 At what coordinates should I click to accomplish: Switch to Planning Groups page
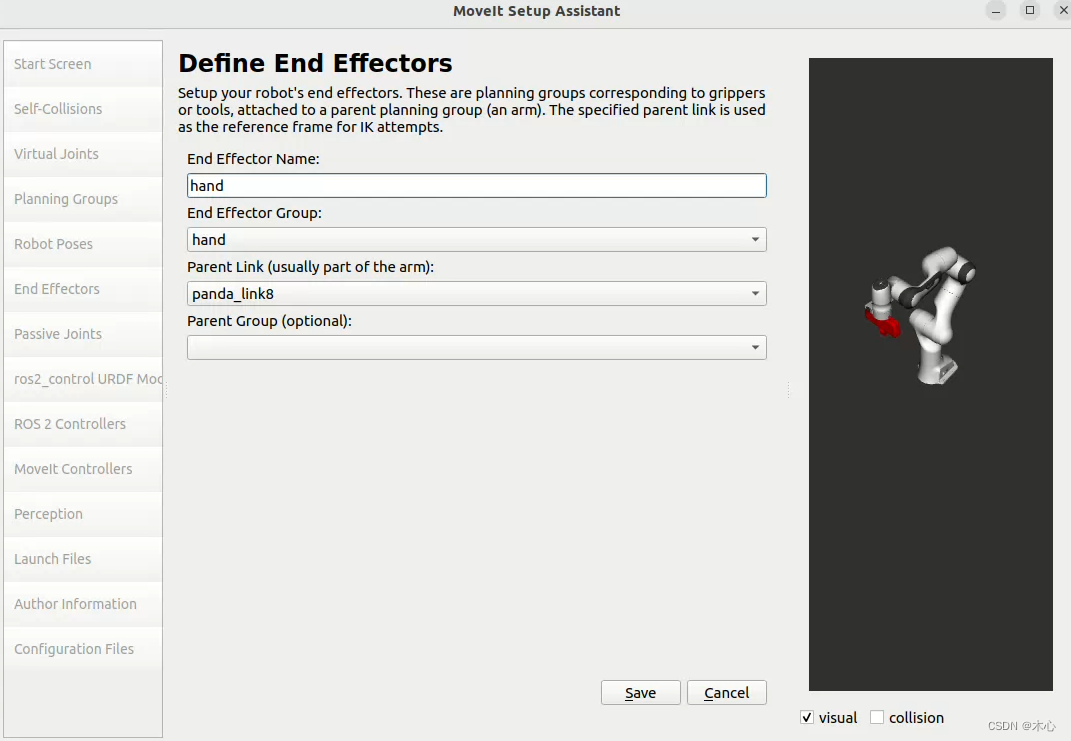[83, 199]
